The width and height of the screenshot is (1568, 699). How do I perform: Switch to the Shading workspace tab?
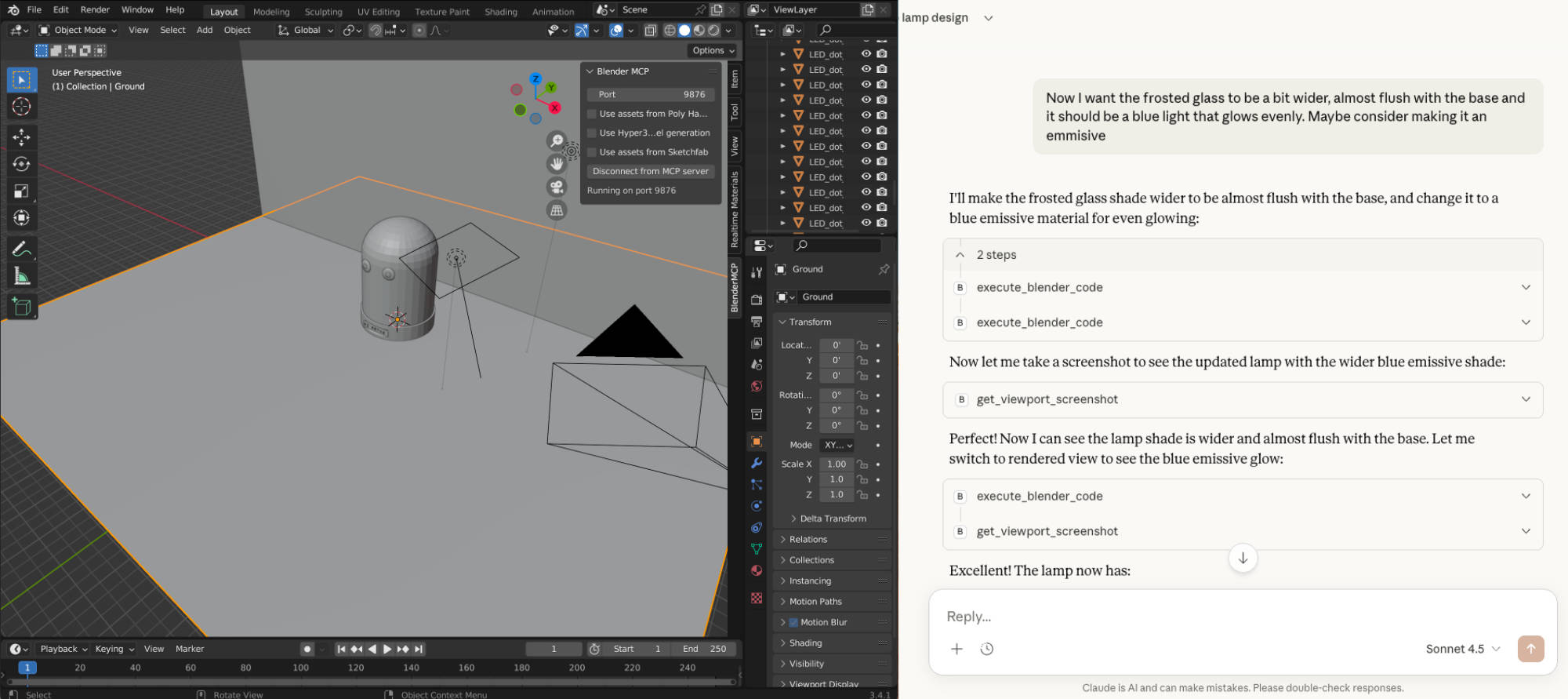[500, 12]
